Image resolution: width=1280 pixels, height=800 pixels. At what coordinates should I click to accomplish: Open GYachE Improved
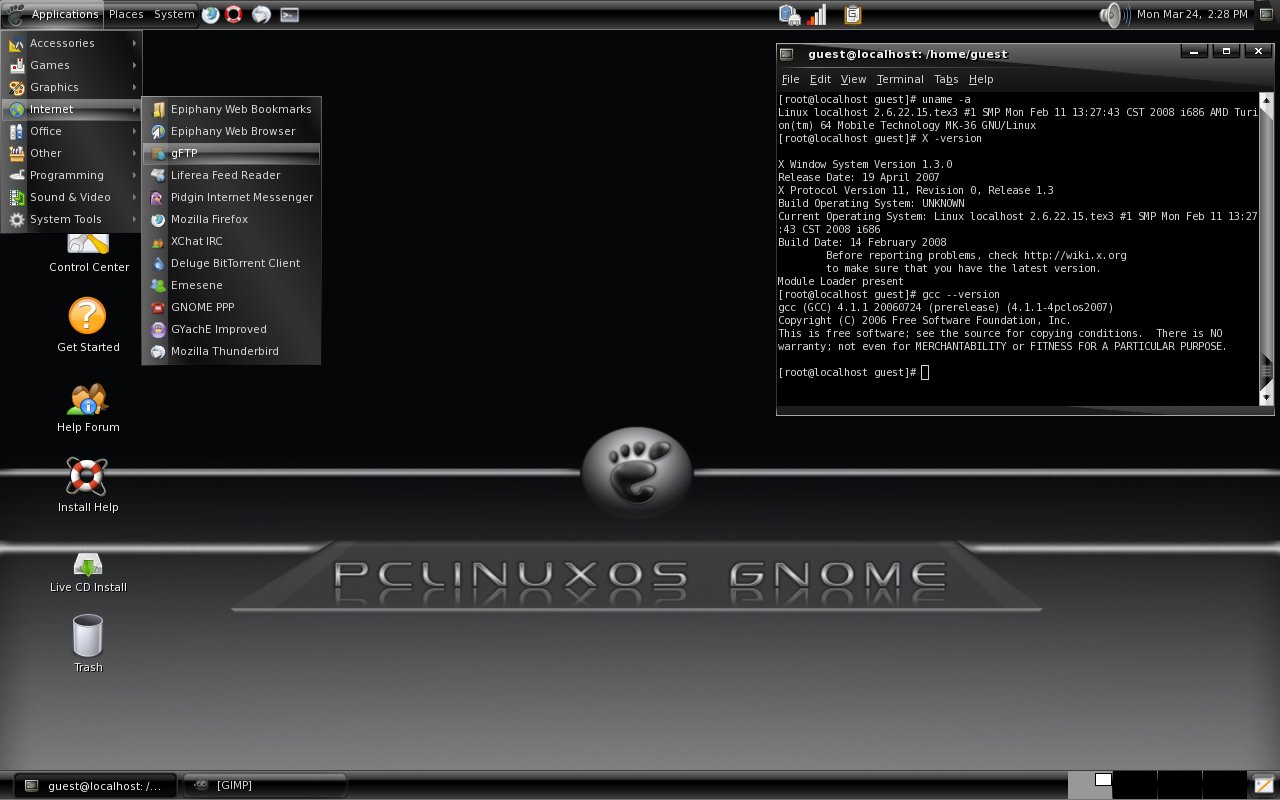pos(231,329)
